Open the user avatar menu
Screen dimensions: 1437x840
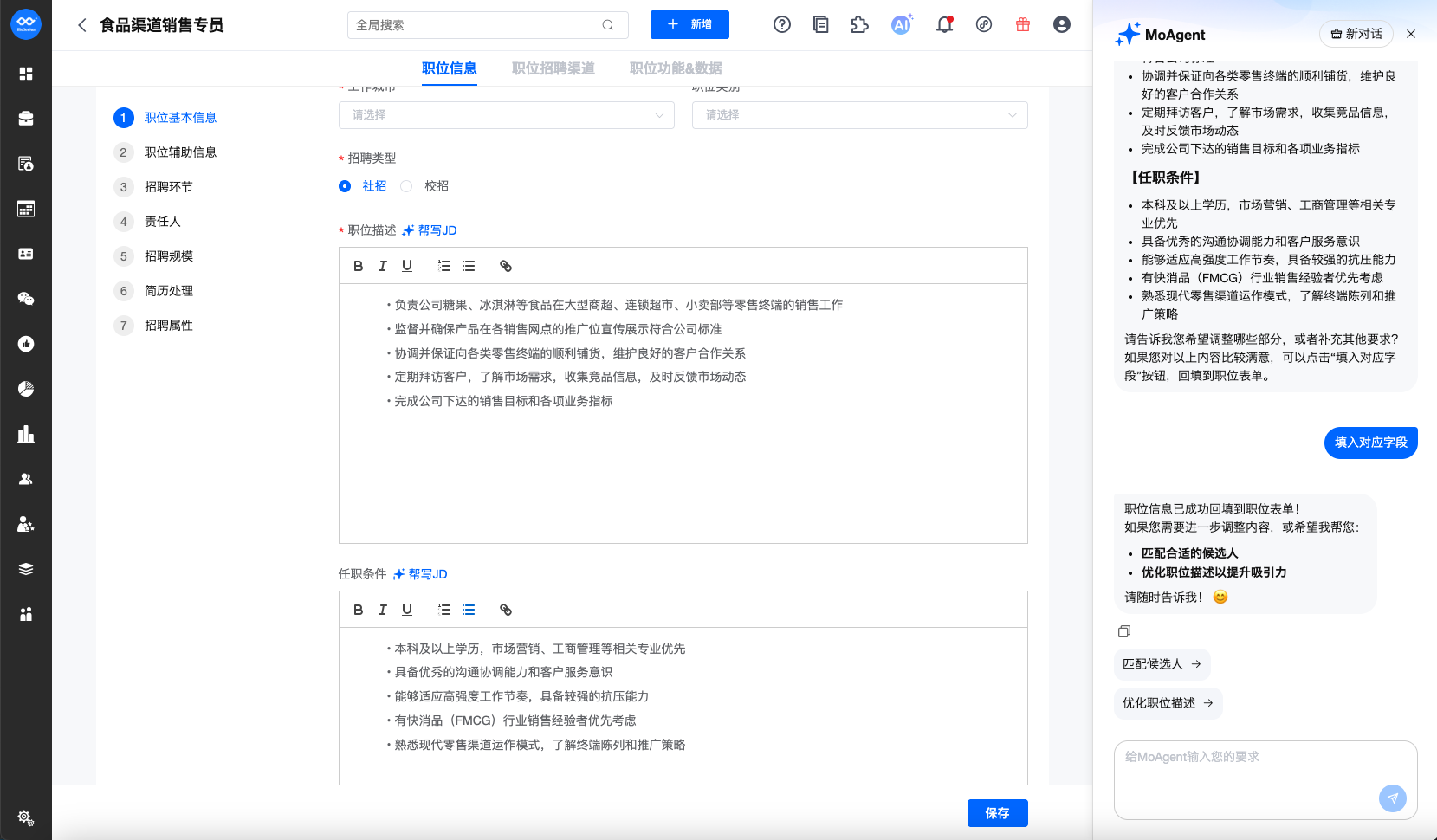pyautogui.click(x=1062, y=25)
